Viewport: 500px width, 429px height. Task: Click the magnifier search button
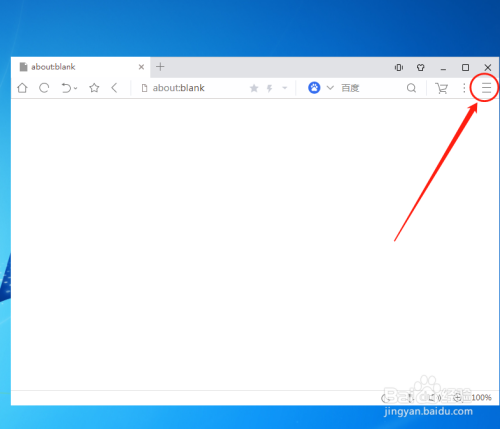(411, 88)
